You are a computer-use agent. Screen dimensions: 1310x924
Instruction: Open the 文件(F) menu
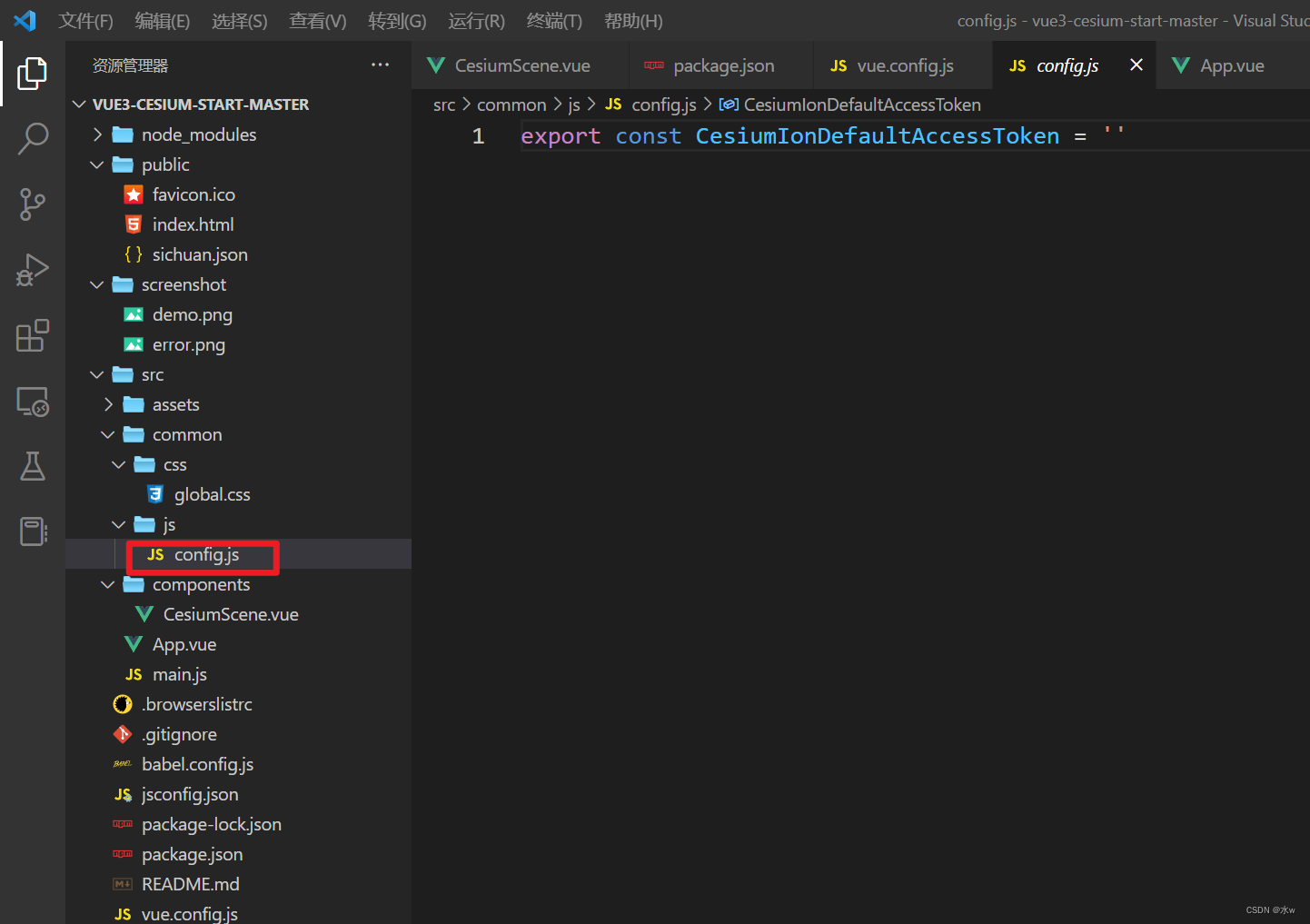85,21
